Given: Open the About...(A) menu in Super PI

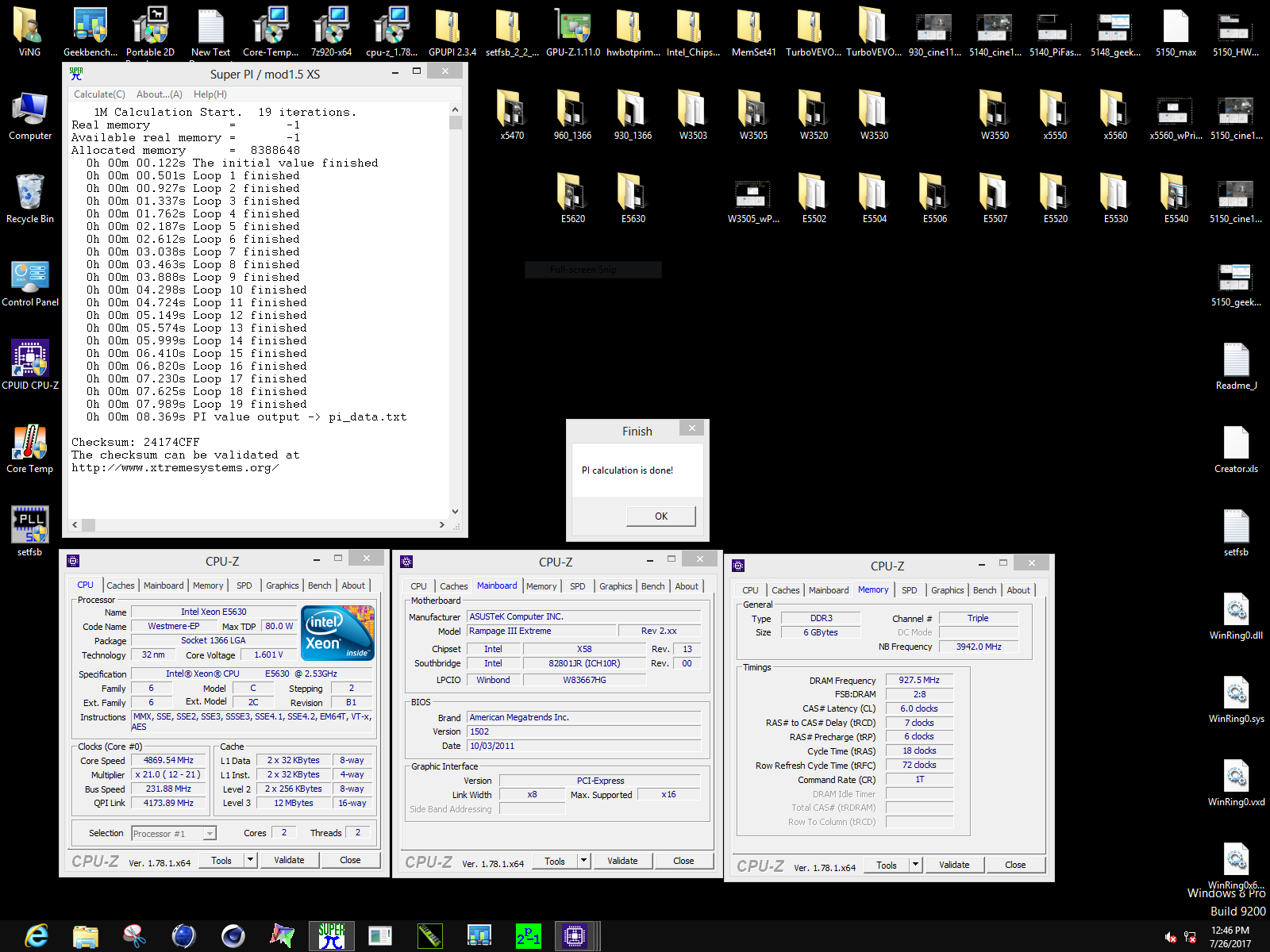Looking at the screenshot, I should 160,94.
